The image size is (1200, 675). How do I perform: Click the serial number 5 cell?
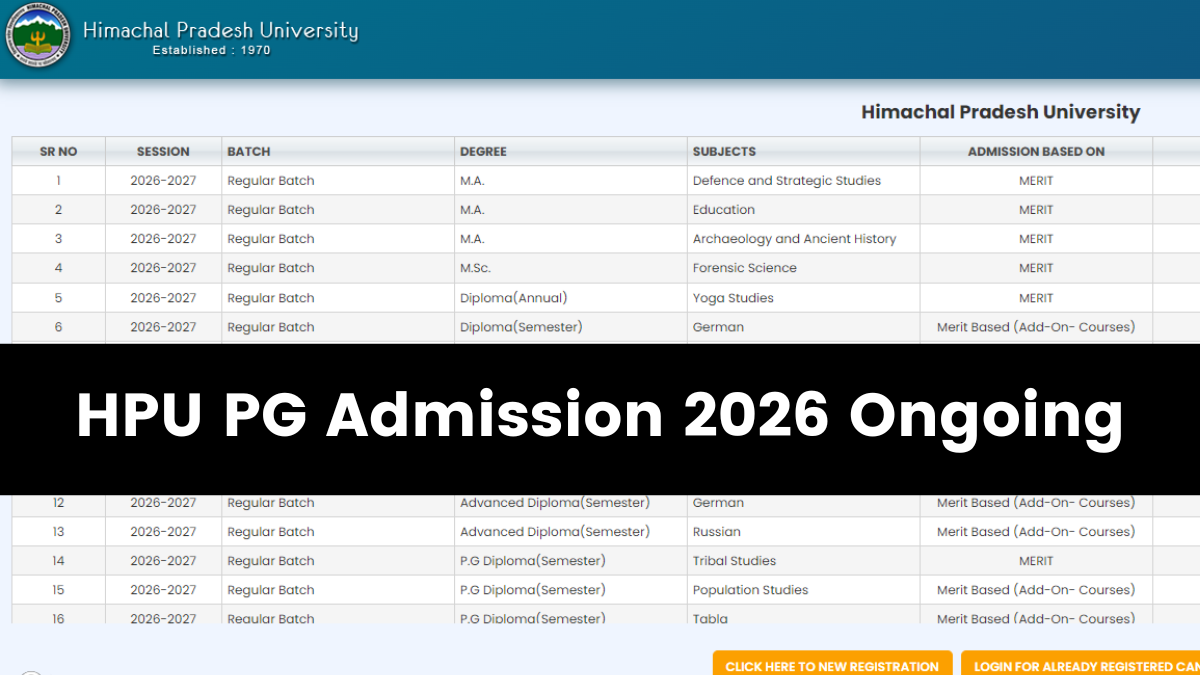tap(58, 298)
